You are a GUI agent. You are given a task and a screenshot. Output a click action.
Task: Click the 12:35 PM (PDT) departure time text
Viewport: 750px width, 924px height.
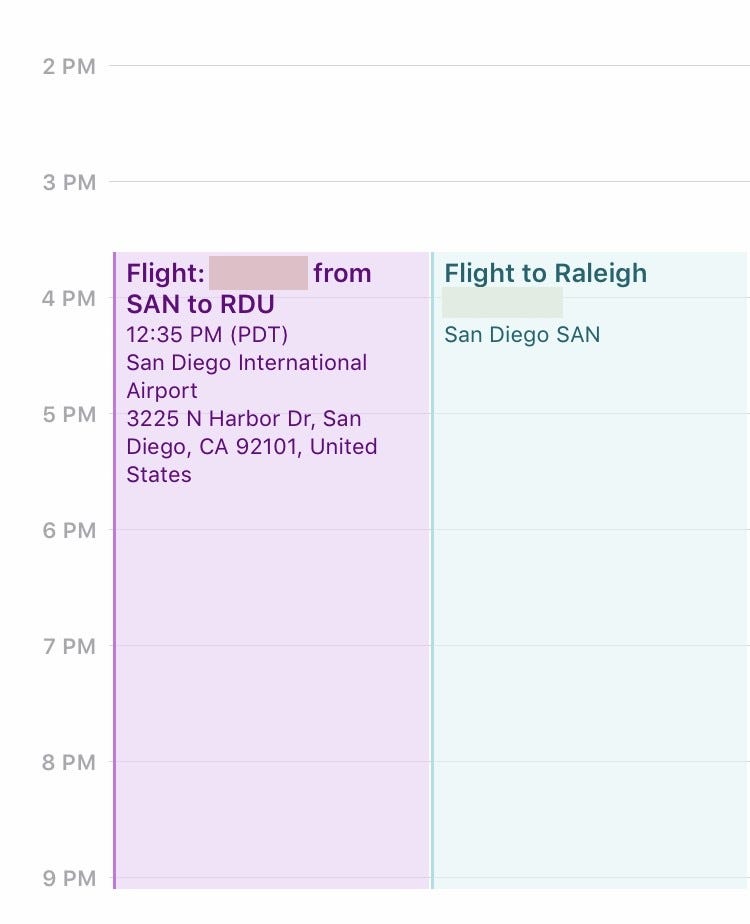click(207, 335)
